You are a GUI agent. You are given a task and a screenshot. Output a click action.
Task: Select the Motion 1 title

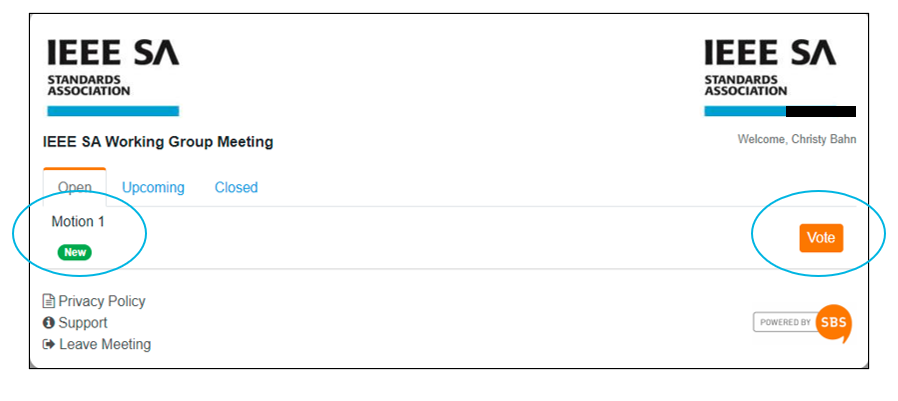(78, 222)
